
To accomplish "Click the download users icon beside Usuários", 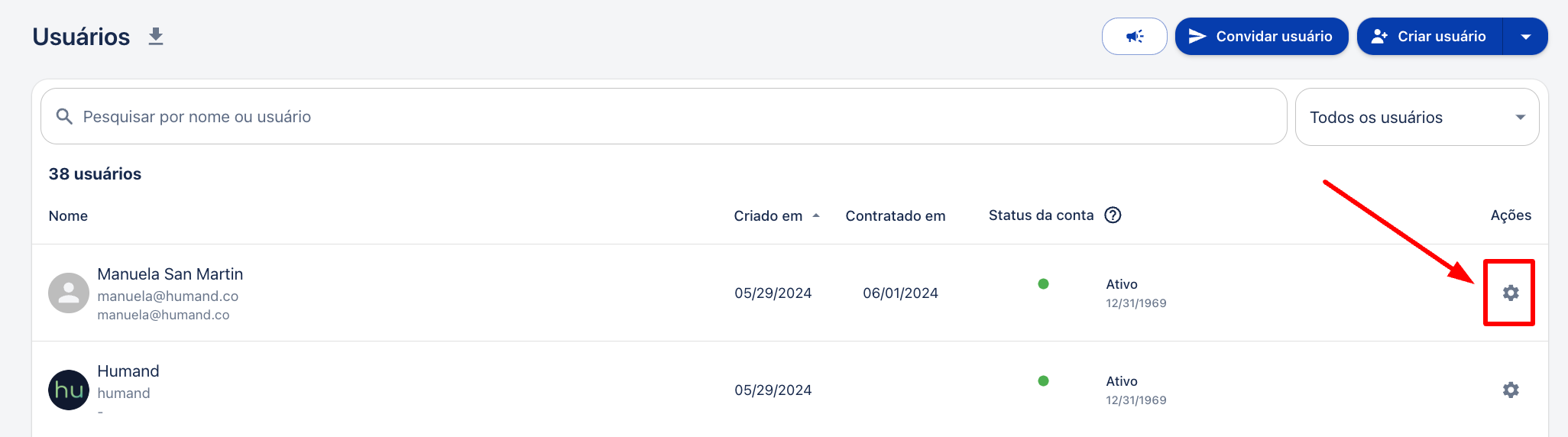I will [156, 37].
